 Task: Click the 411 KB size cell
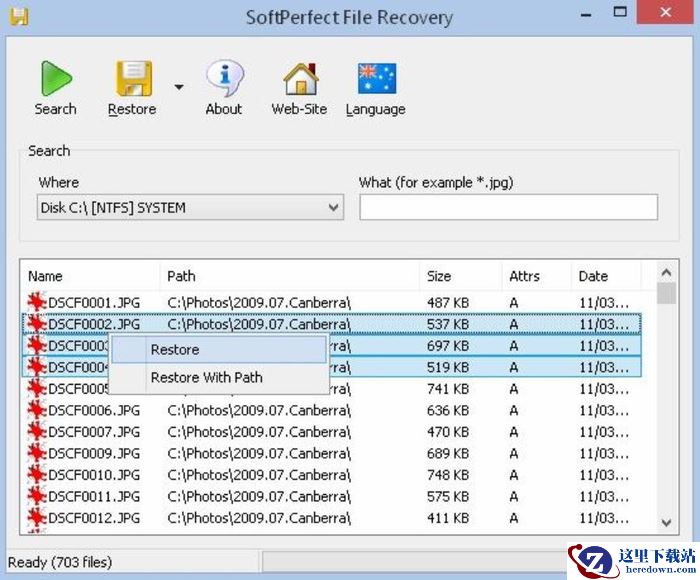click(448, 518)
